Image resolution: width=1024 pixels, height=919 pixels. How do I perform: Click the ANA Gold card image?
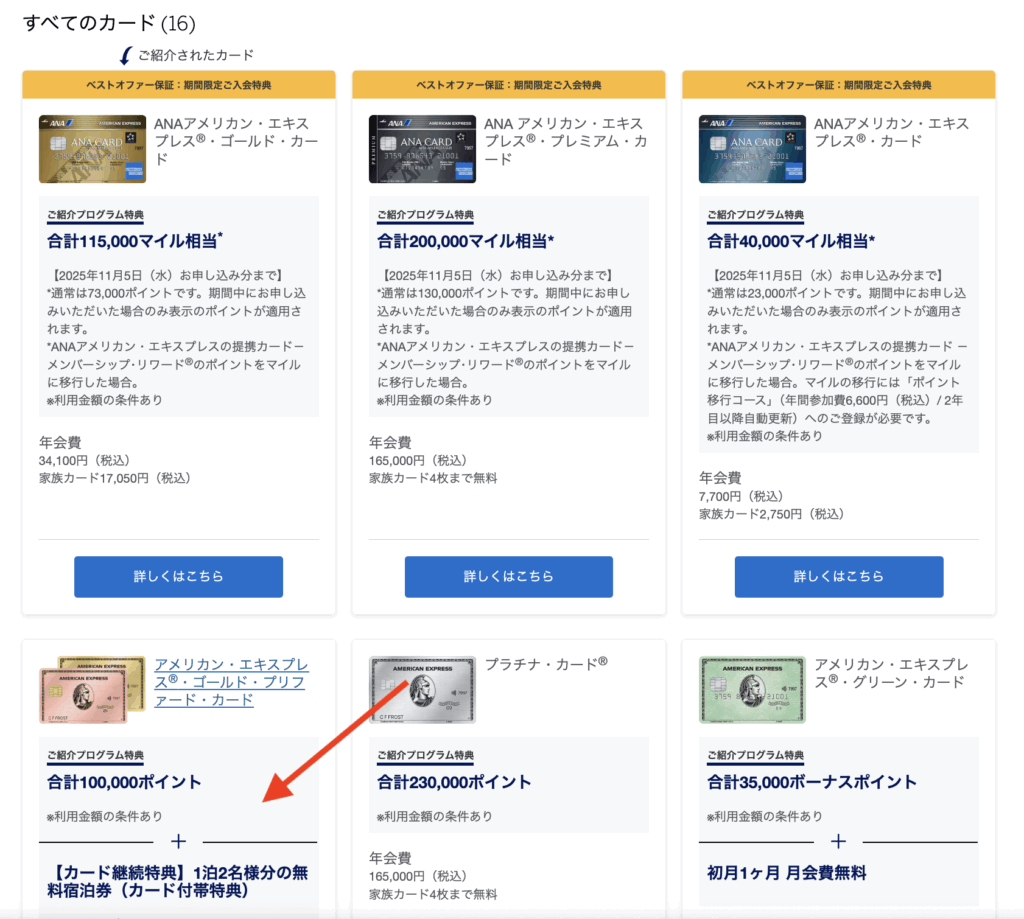click(x=92, y=149)
